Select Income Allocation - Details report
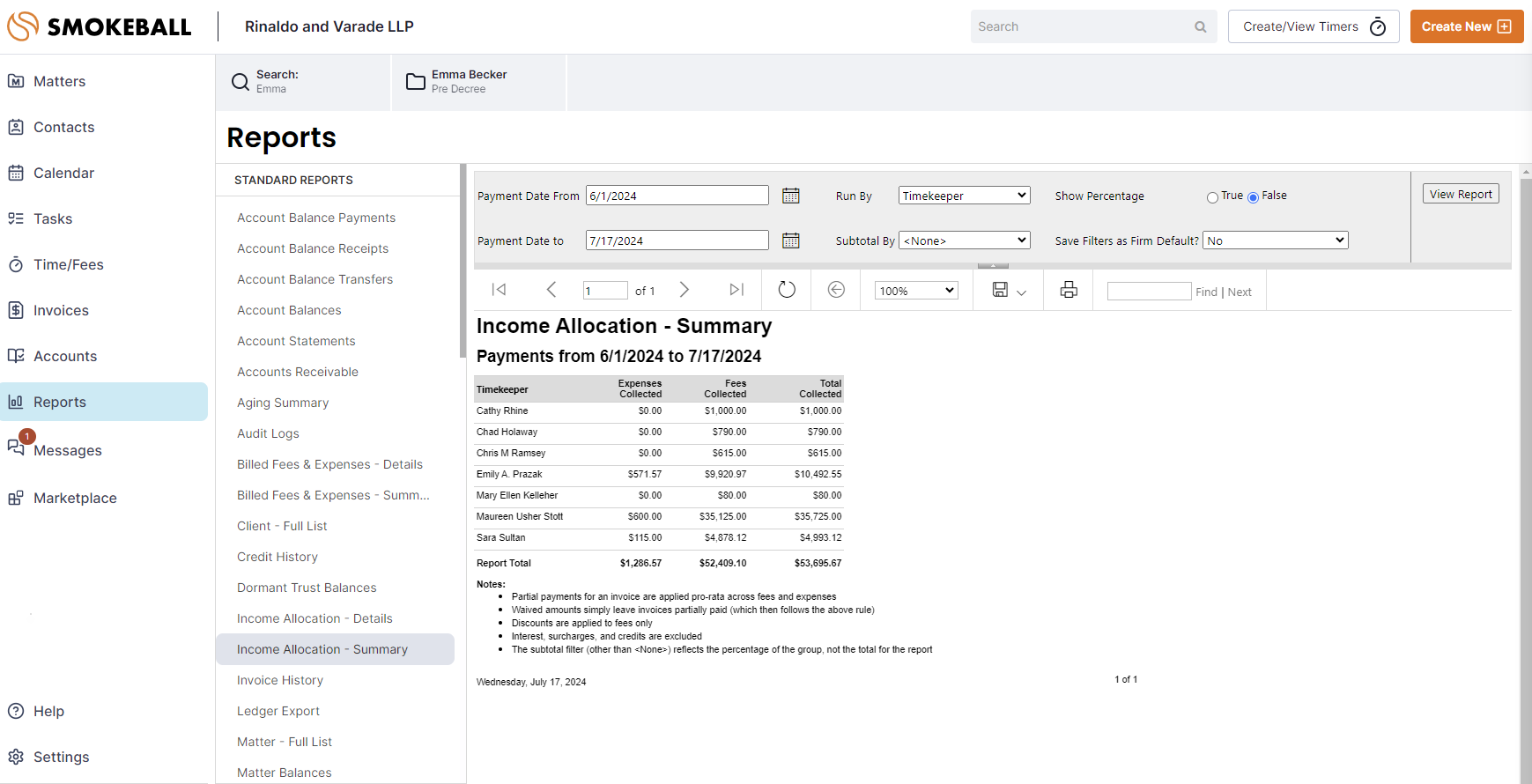The height and width of the screenshot is (784, 1532). [x=315, y=618]
